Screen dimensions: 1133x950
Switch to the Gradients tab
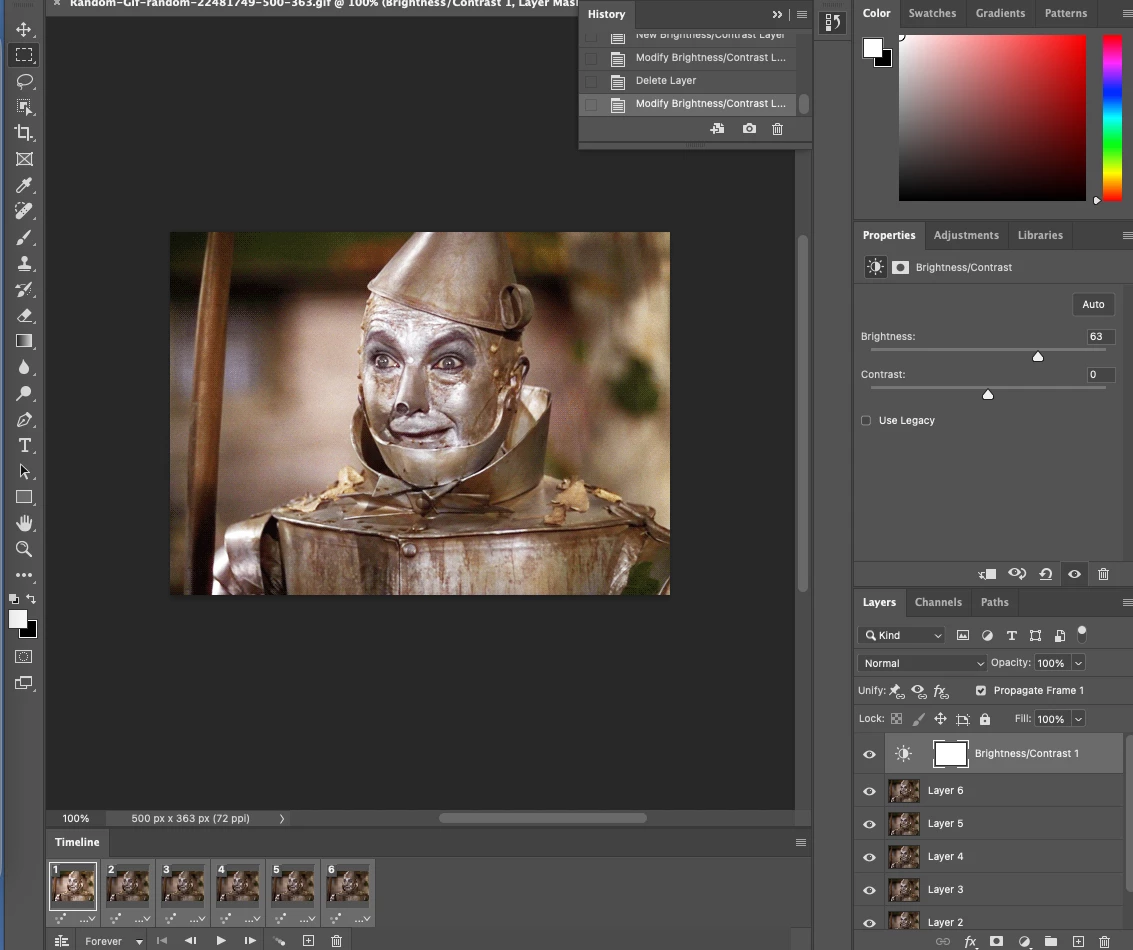coord(1000,13)
